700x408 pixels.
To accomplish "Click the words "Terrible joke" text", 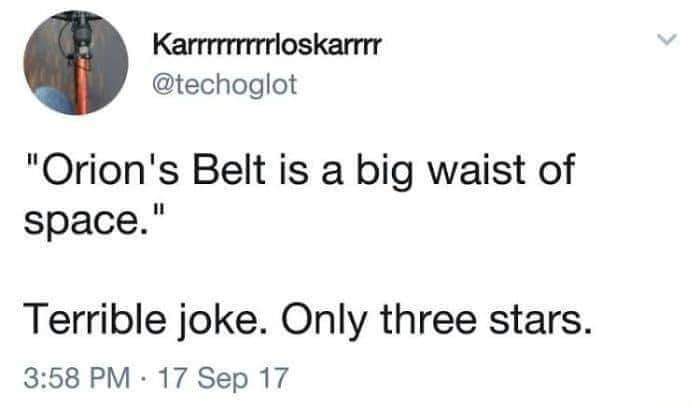I will [x=147, y=320].
